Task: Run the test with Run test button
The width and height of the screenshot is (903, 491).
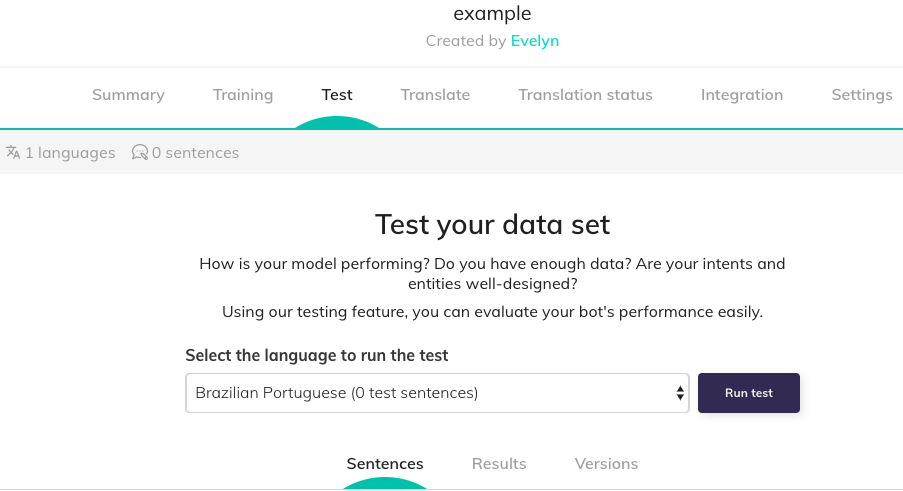Action: [x=749, y=393]
